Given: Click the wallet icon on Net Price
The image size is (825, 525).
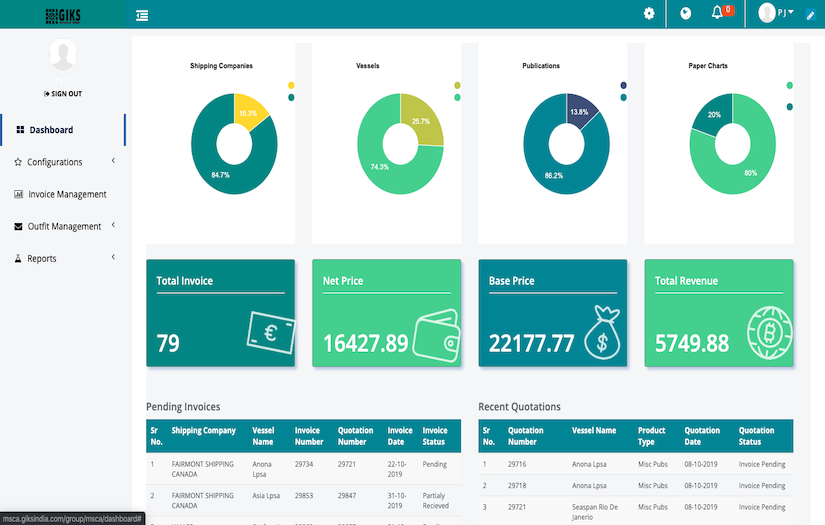Looking at the screenshot, I should pyautogui.click(x=436, y=336).
